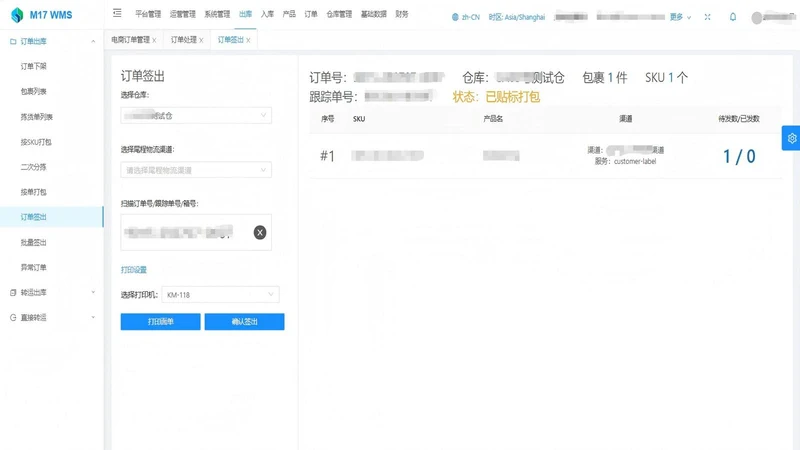
Task: Click the customer-label service text
Action: [635, 161]
